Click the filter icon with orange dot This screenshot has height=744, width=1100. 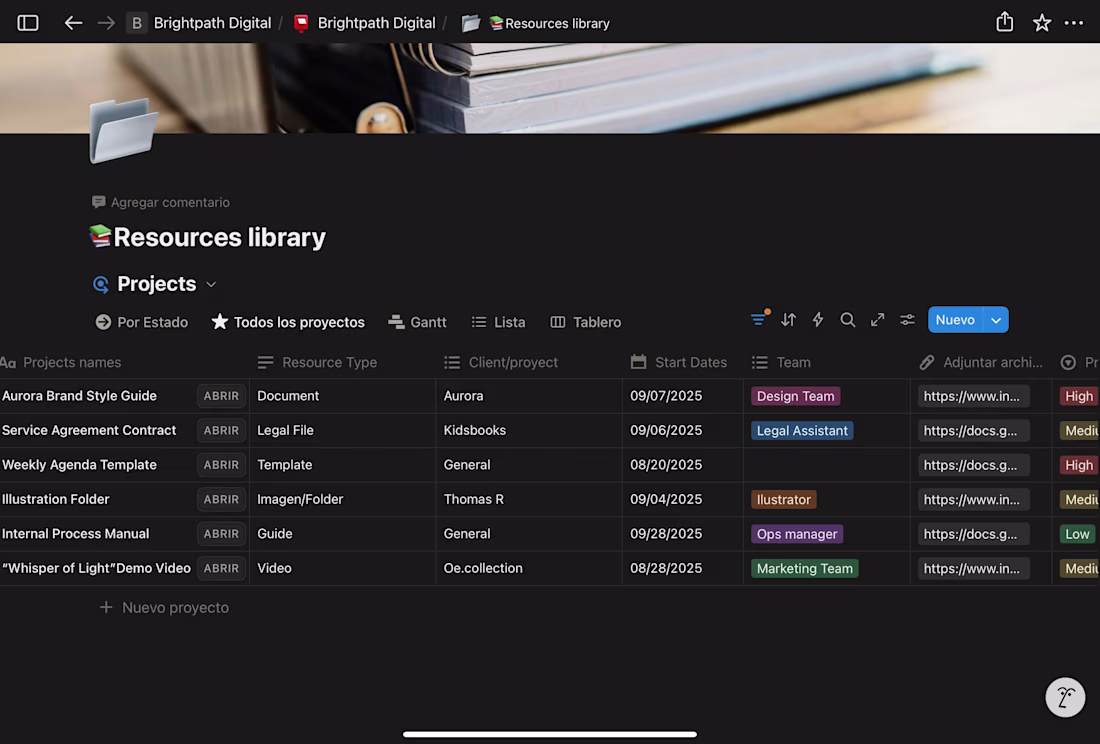pos(759,319)
